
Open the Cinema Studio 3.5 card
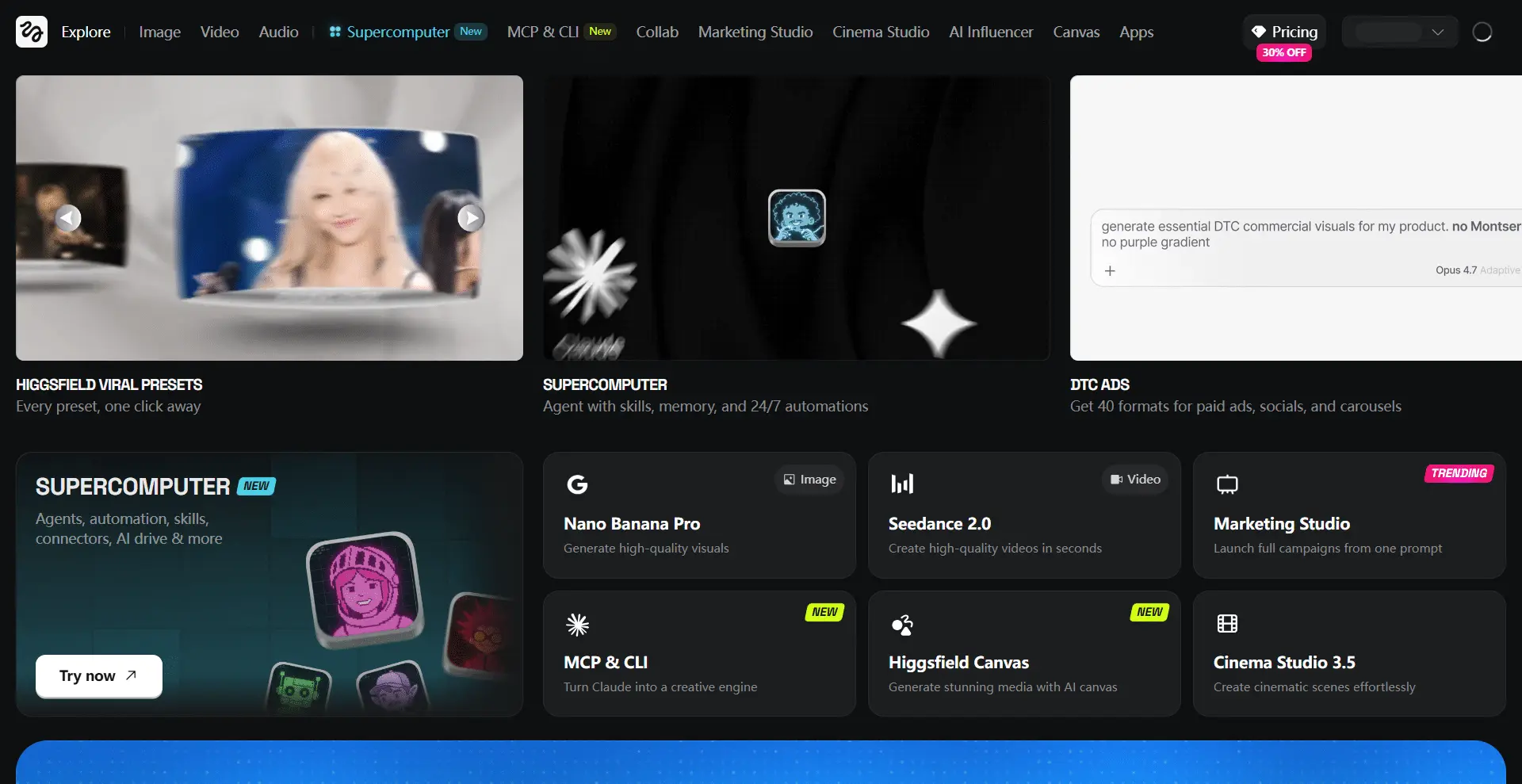pos(1349,654)
